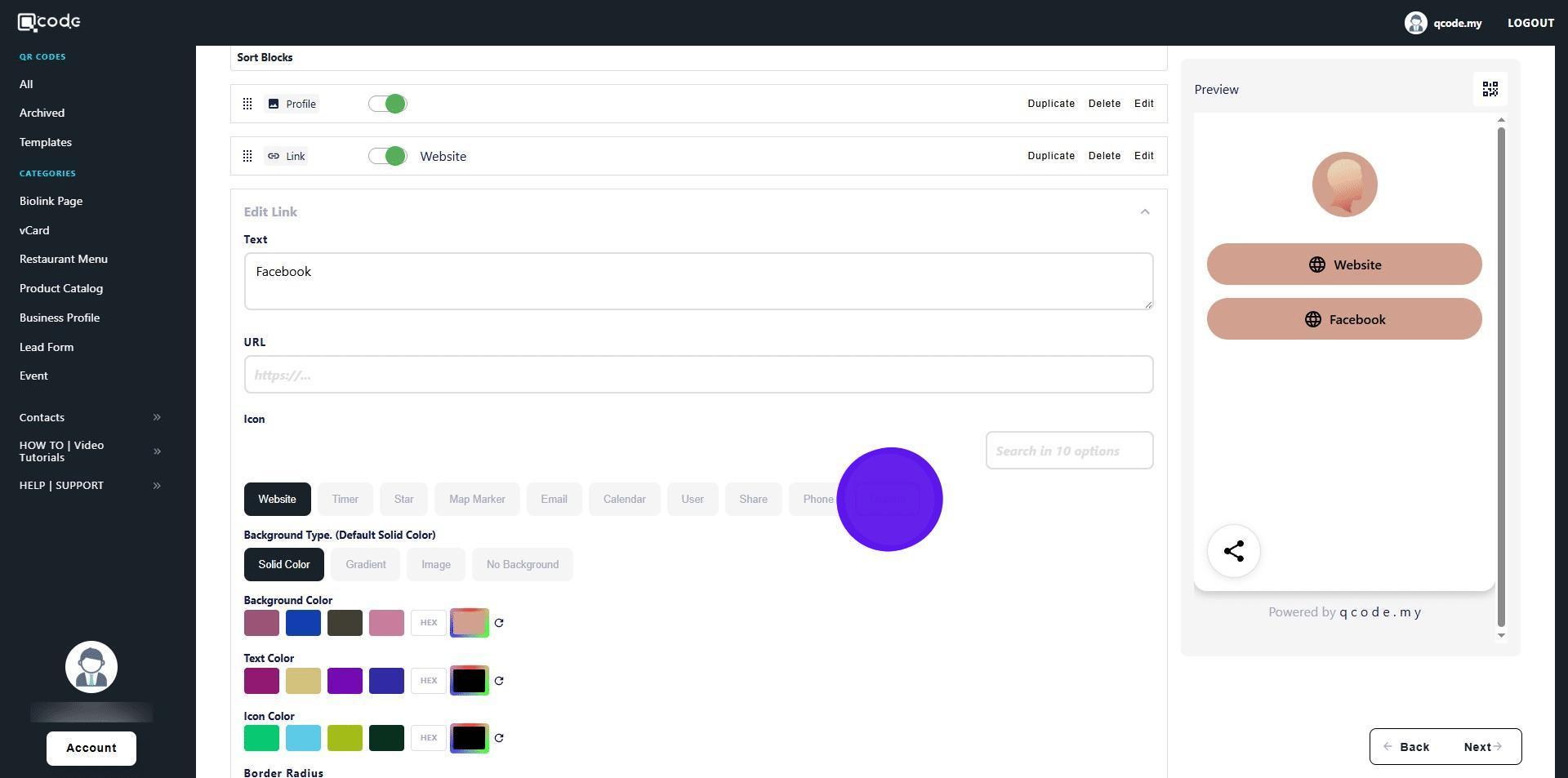Click the Icon Color reset icon
This screenshot has width=1568, height=778.
(x=499, y=738)
